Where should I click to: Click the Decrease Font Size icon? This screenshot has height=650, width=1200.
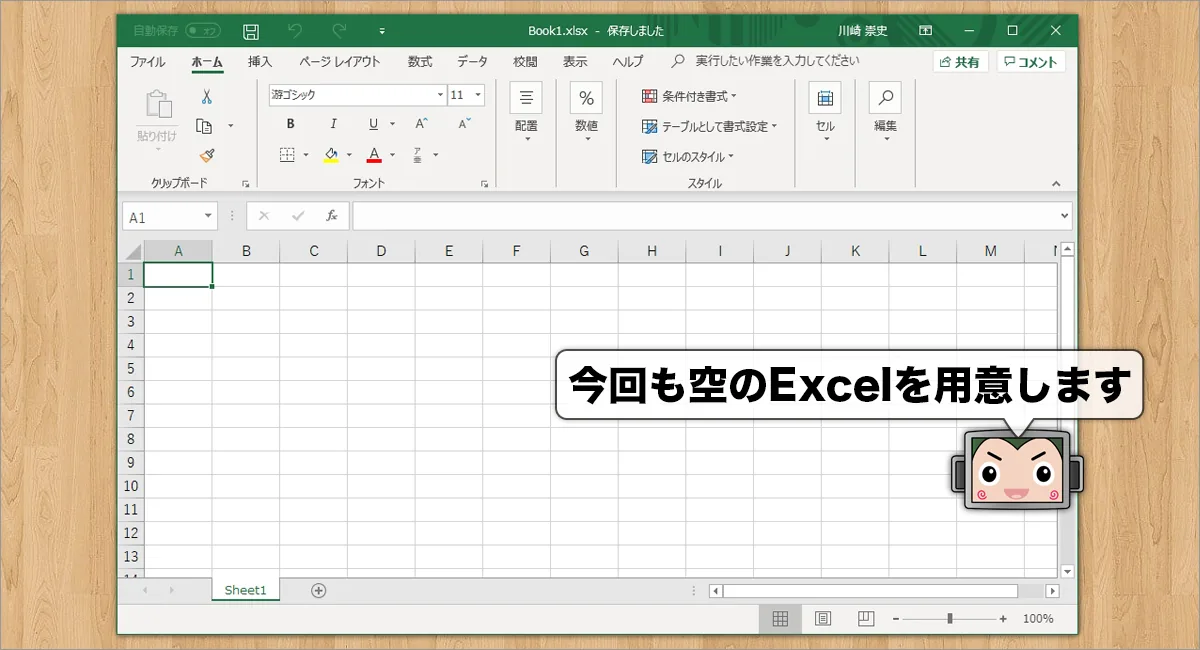(464, 124)
